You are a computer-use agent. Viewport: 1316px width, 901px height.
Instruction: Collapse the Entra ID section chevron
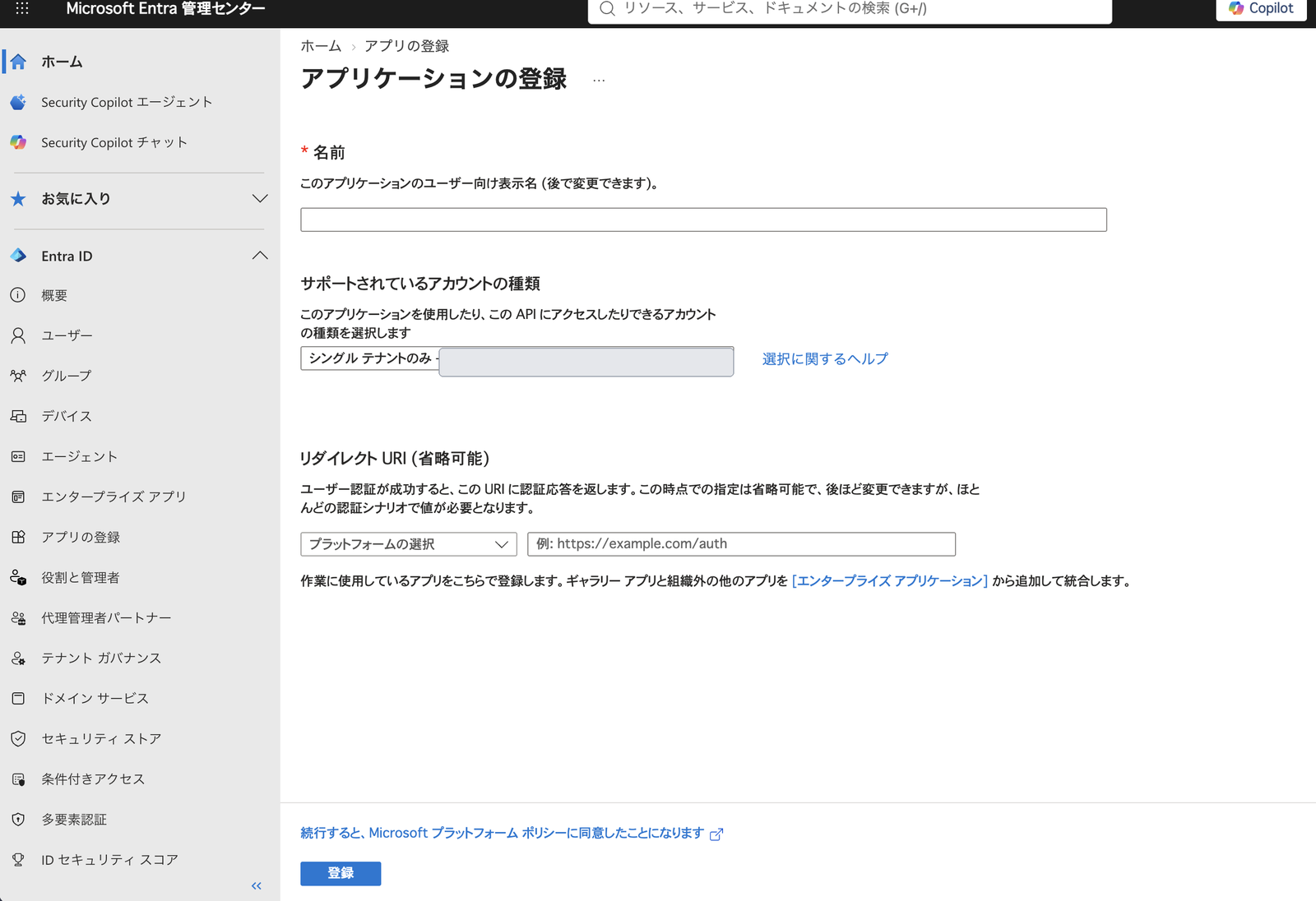(x=260, y=256)
